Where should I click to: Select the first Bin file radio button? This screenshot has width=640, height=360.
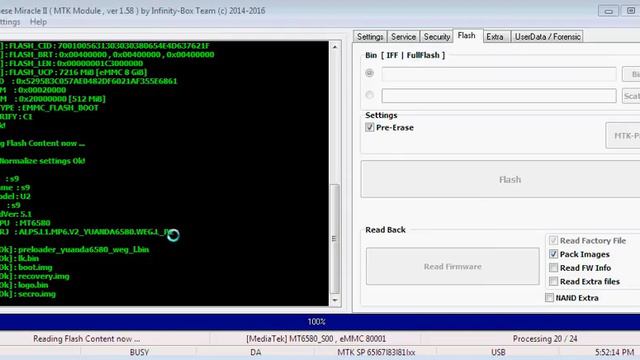point(370,73)
